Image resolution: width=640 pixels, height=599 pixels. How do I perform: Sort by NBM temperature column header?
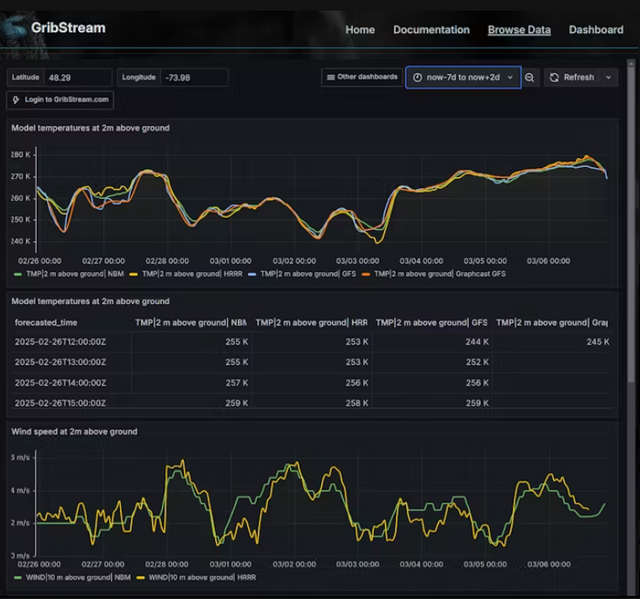(191, 322)
